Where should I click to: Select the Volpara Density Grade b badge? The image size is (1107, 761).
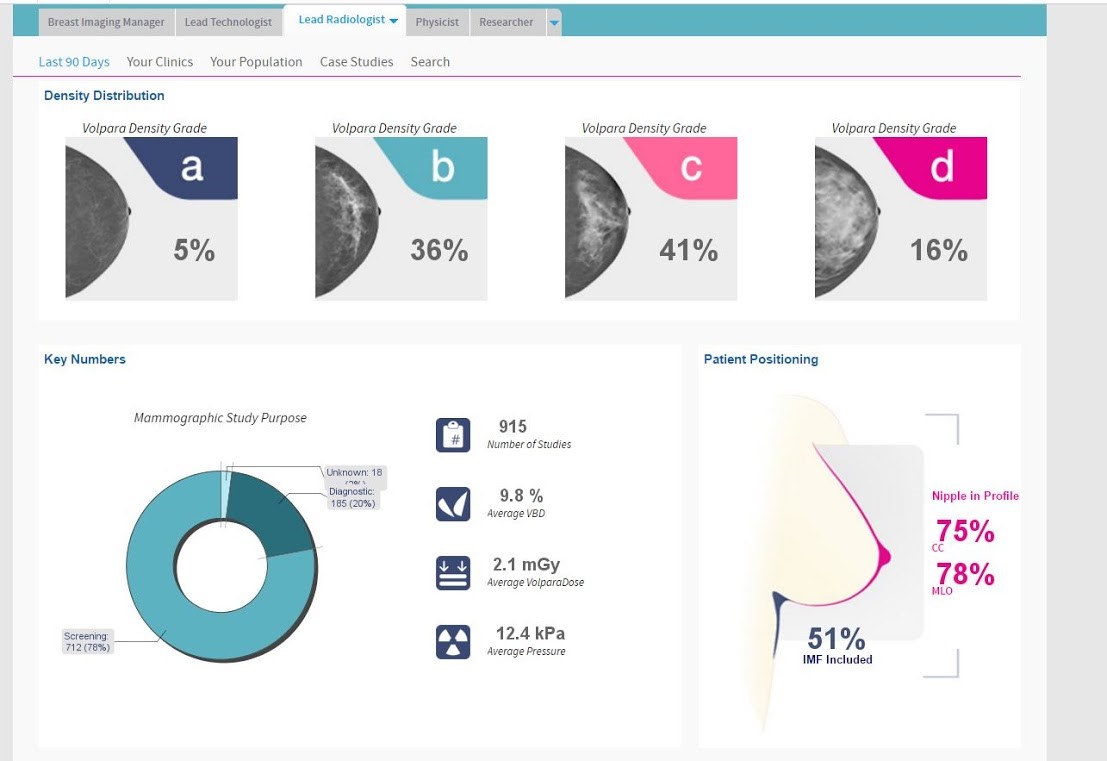[442, 167]
